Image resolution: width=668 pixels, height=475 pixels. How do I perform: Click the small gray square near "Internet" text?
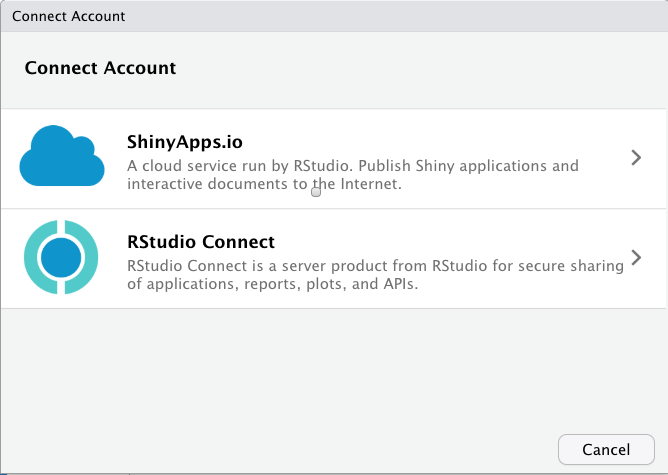click(316, 191)
